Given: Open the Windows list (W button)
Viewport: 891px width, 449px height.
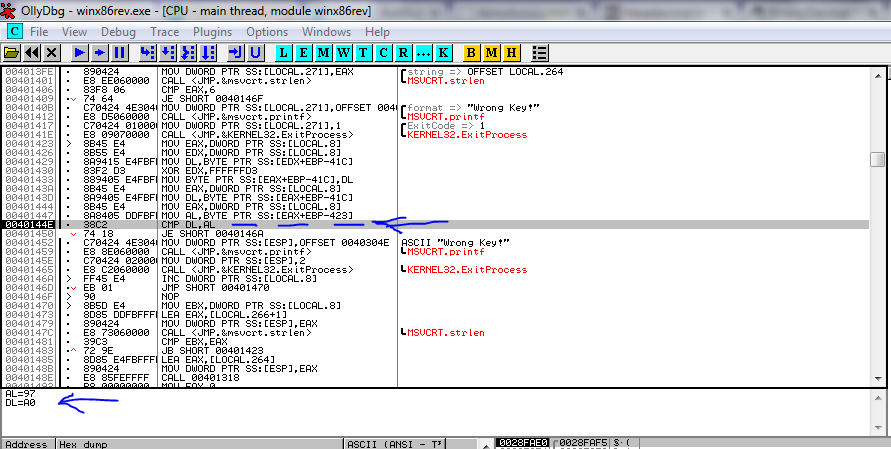Looking at the screenshot, I should point(343,53).
